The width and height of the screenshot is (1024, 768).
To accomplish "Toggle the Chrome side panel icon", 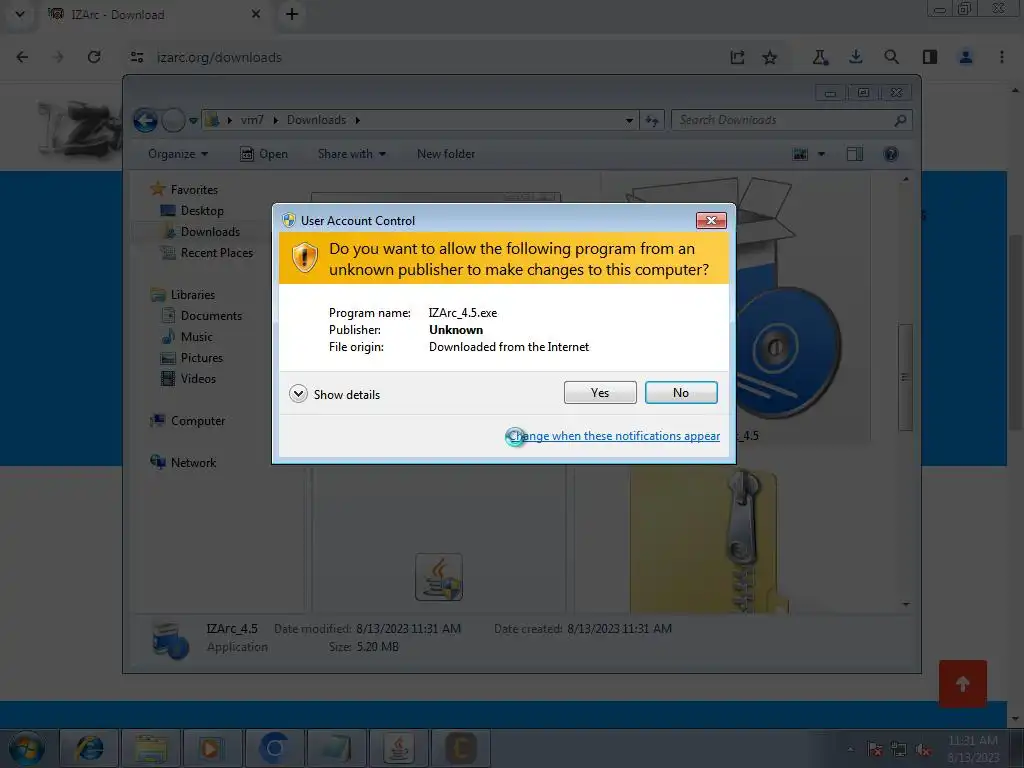I will (930, 57).
